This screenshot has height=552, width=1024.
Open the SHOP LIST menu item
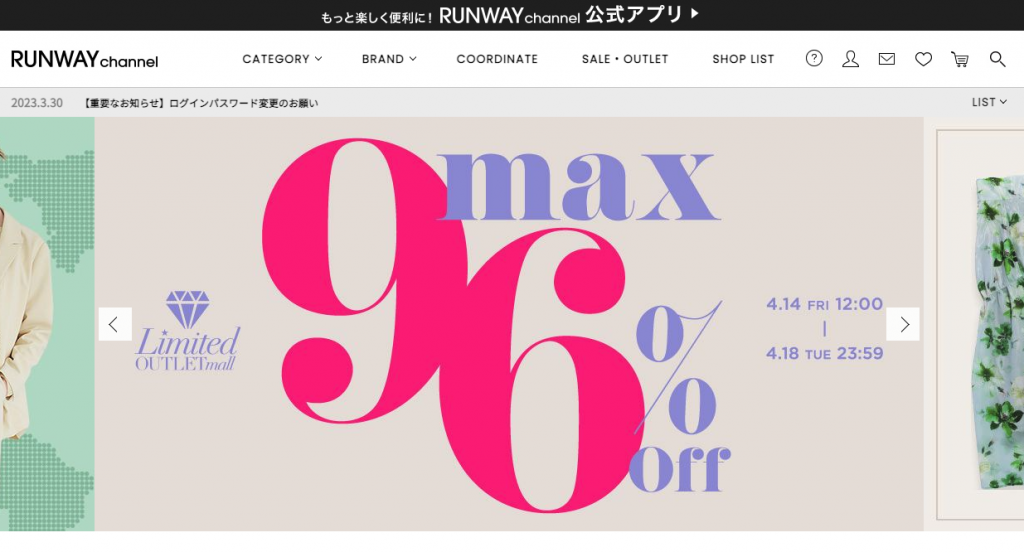pyautogui.click(x=743, y=59)
